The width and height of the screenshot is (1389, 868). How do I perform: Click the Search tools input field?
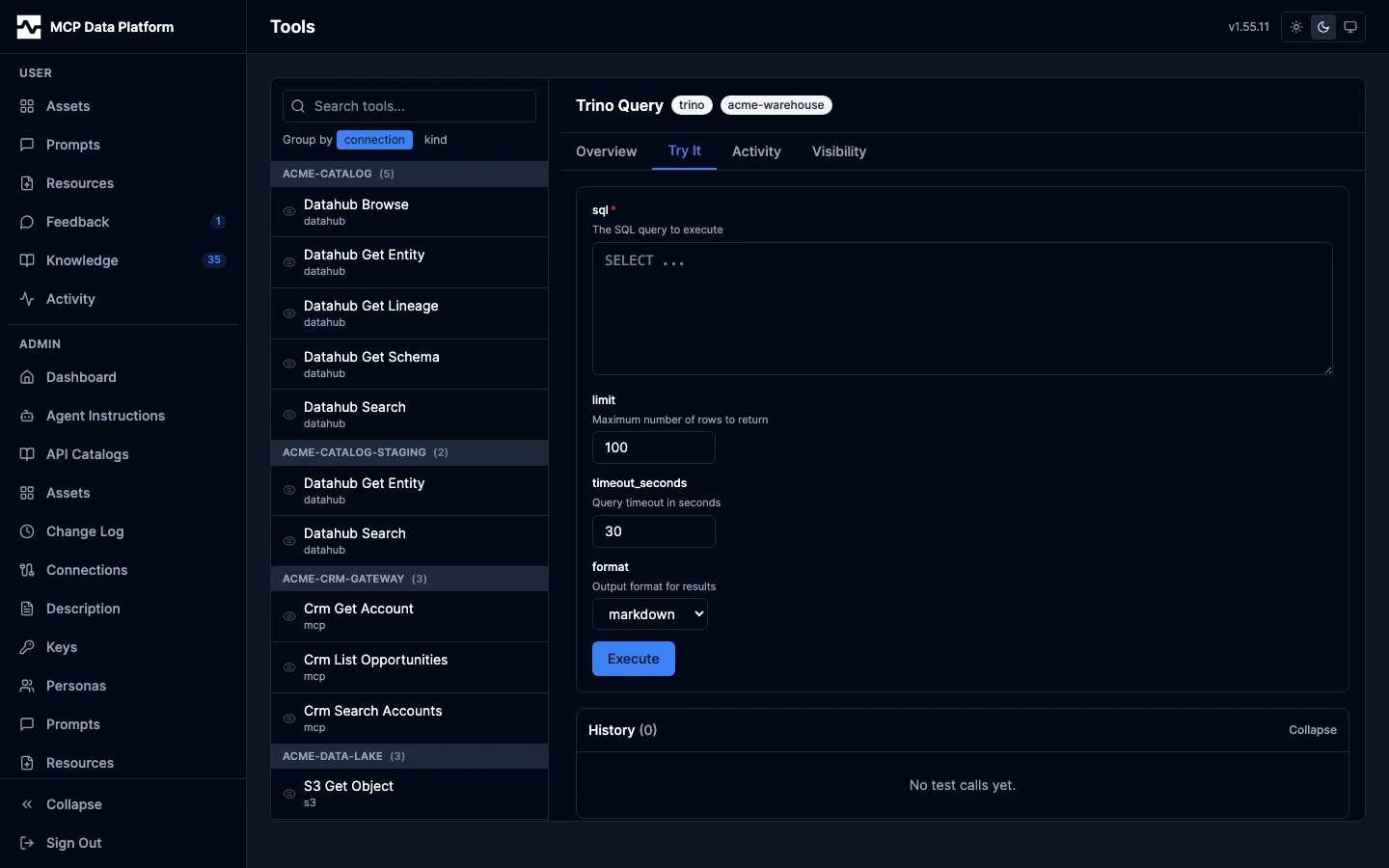click(x=409, y=106)
